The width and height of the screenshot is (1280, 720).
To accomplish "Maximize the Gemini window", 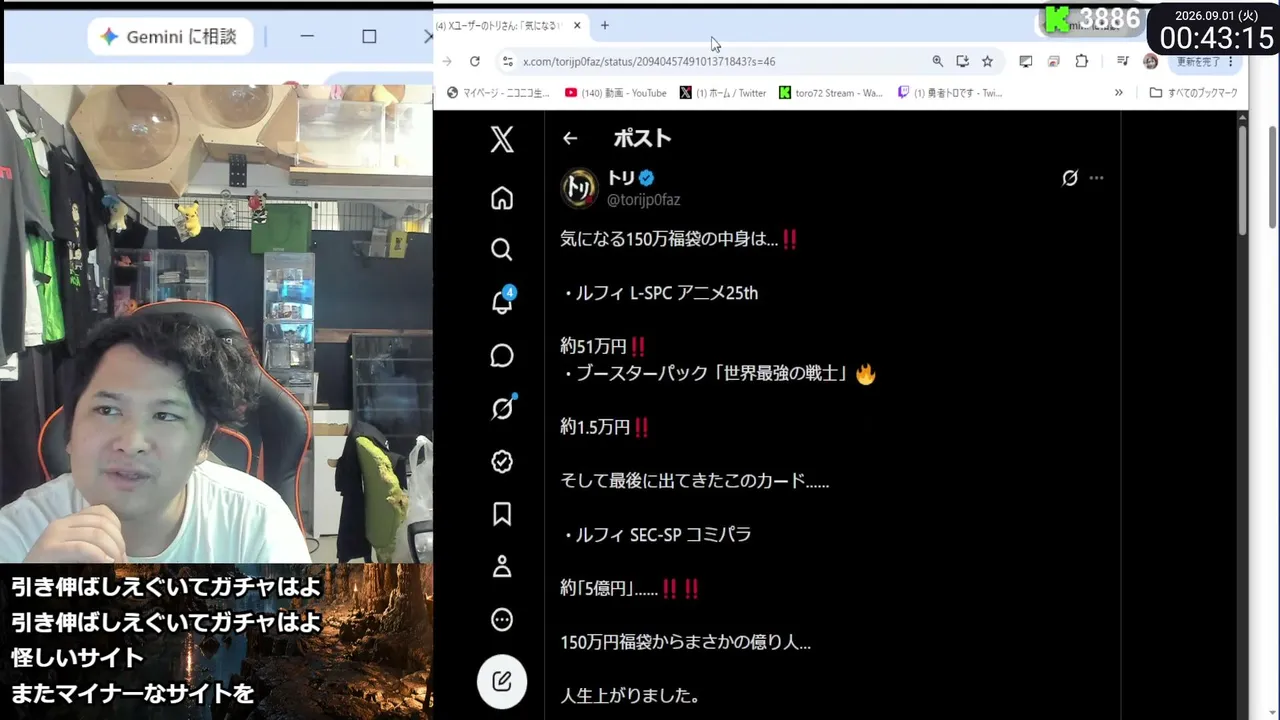I will (x=369, y=37).
